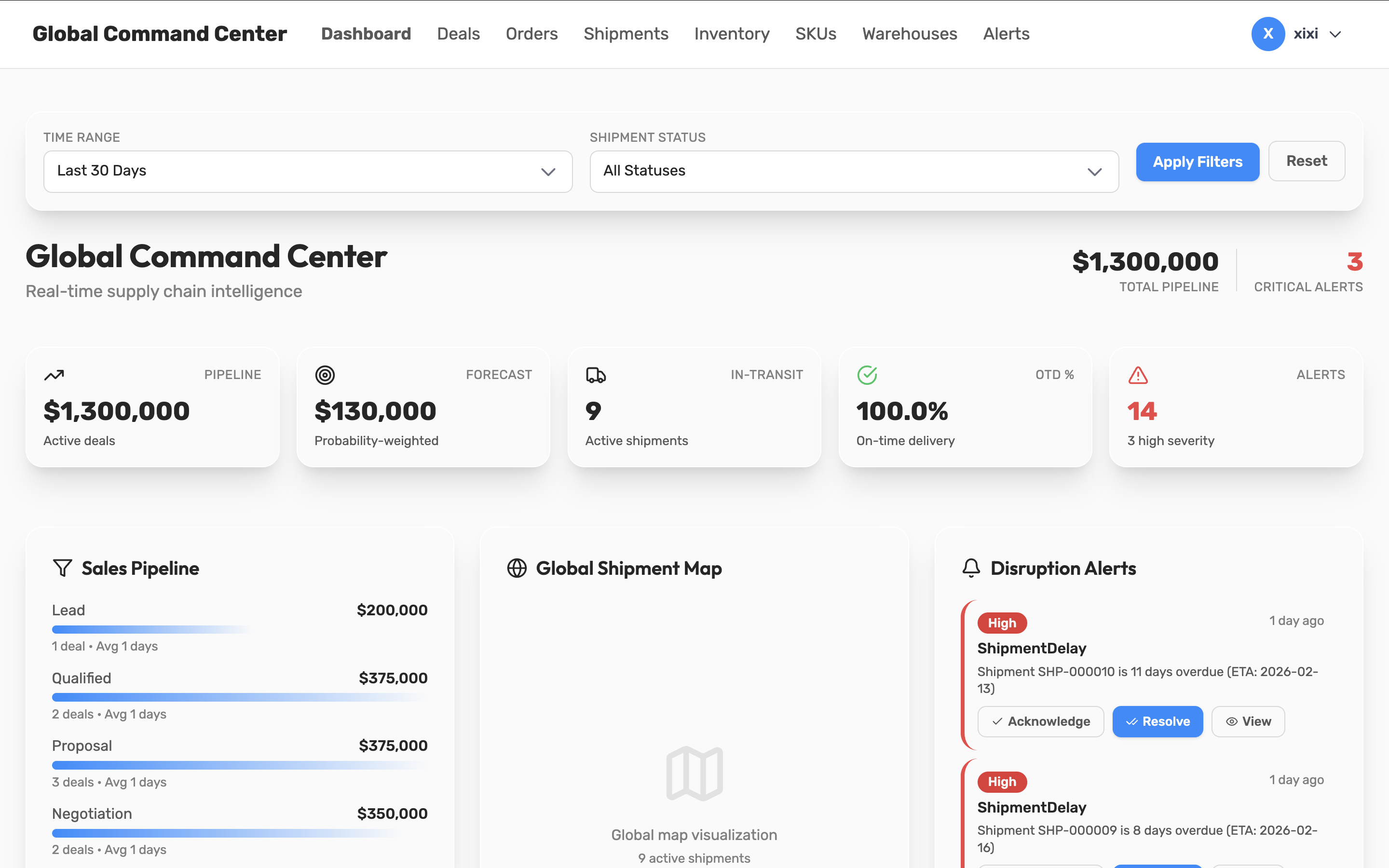This screenshot has height=868, width=1389.
Task: Click the Pipeline trending-up arrow icon
Action: 54,375
